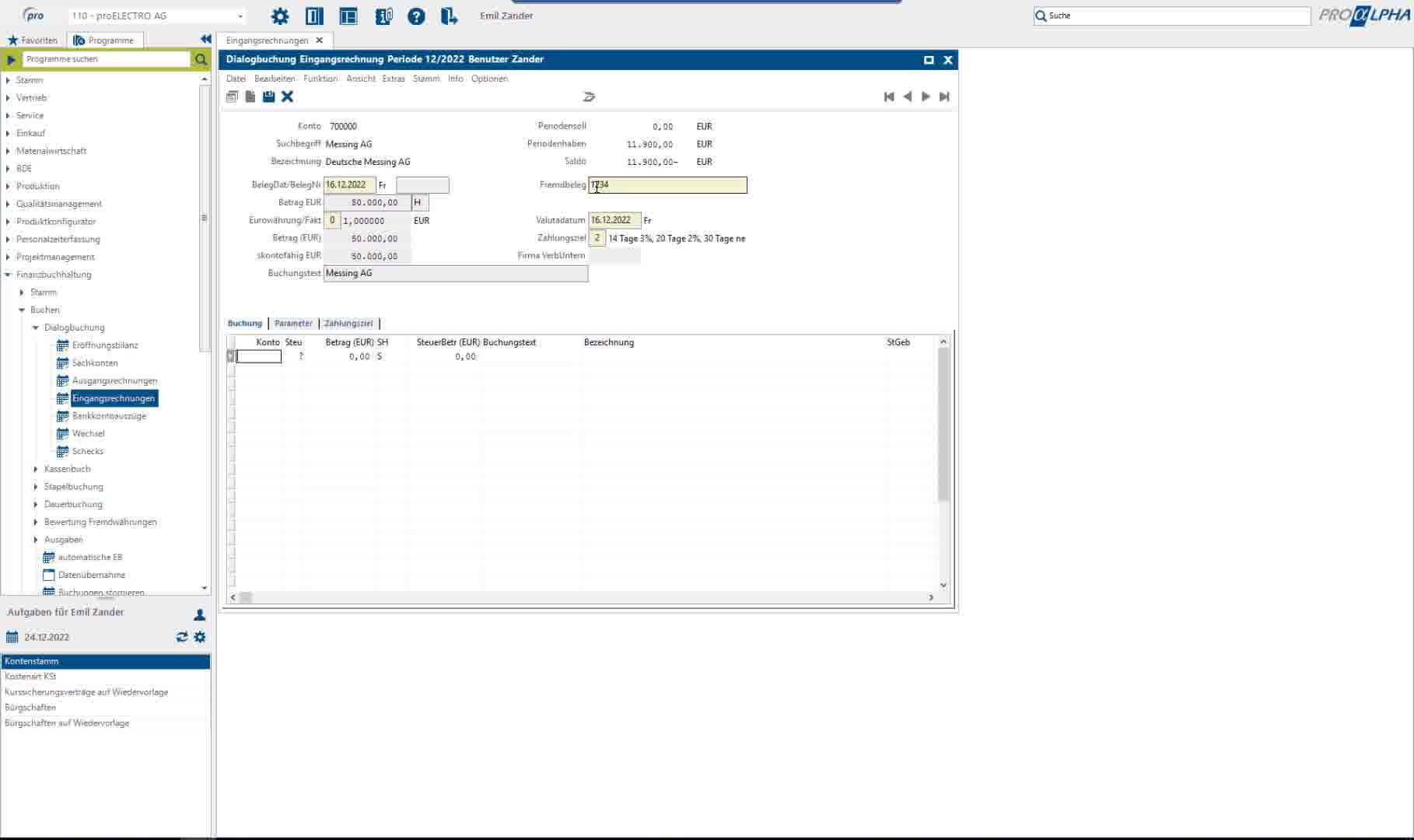
Task: Click the Konto cell in the booking grid
Action: click(x=258, y=356)
